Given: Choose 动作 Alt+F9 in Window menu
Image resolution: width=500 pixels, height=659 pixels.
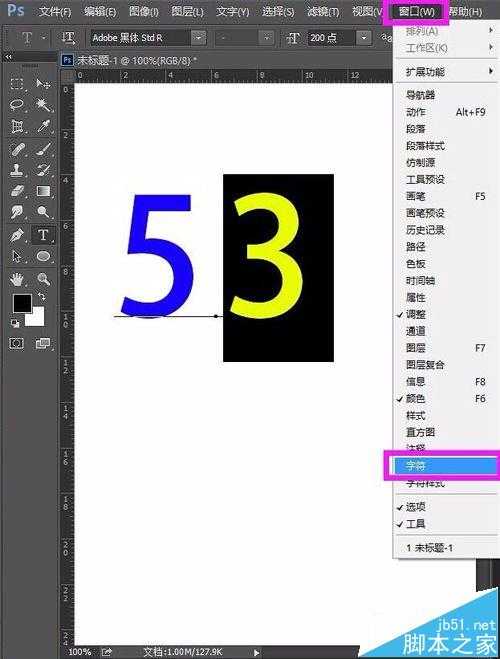Looking at the screenshot, I should (445, 112).
